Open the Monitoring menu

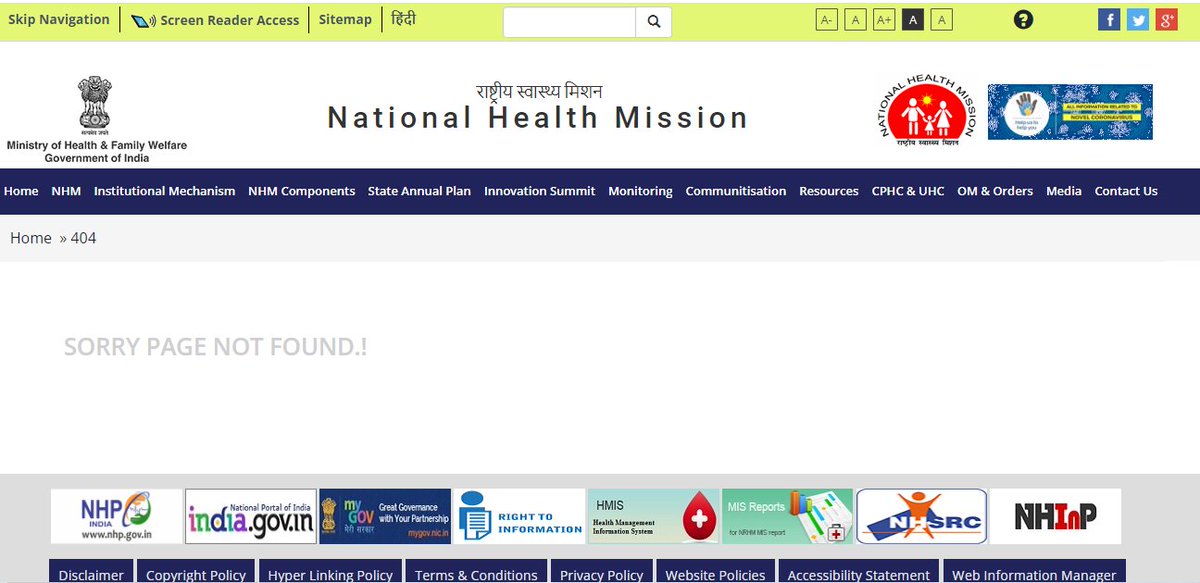tap(640, 191)
